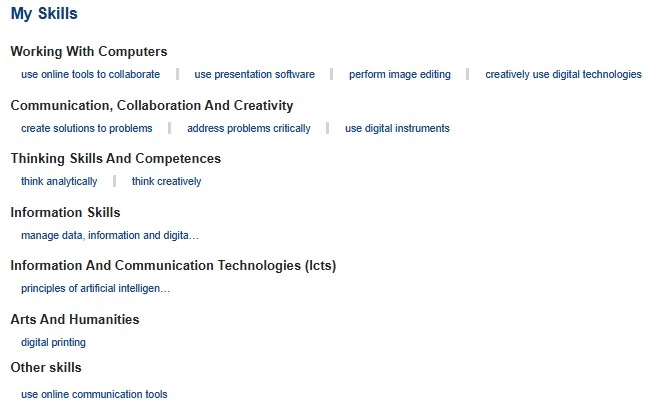Open 'principles of artificial intelligen…' link

pyautogui.click(x=96, y=289)
